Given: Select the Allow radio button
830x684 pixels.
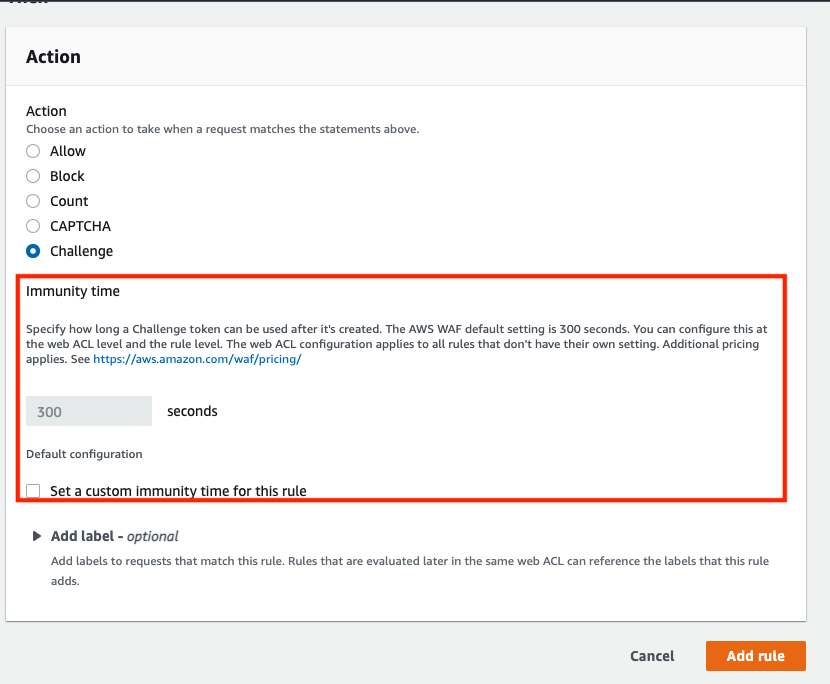Looking at the screenshot, I should (x=33, y=151).
